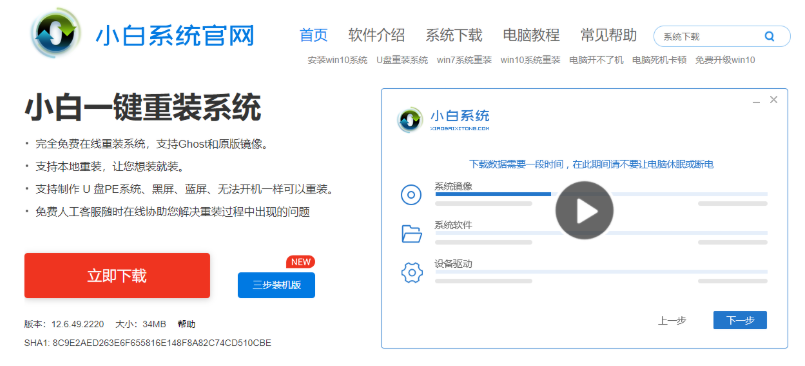This screenshot has width=805, height=366.
Task: Click the 帮助 link near version info
Action: 186,324
